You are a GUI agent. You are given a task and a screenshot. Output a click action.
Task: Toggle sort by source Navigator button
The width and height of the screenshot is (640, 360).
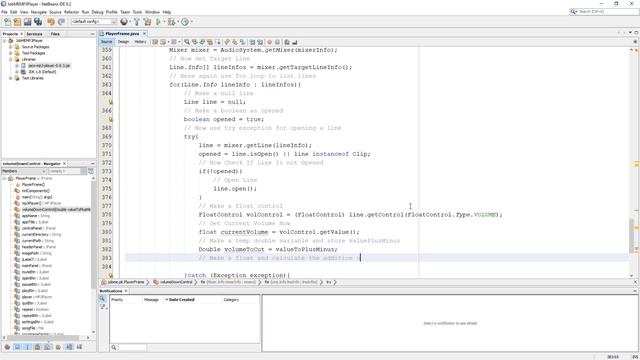79,347
